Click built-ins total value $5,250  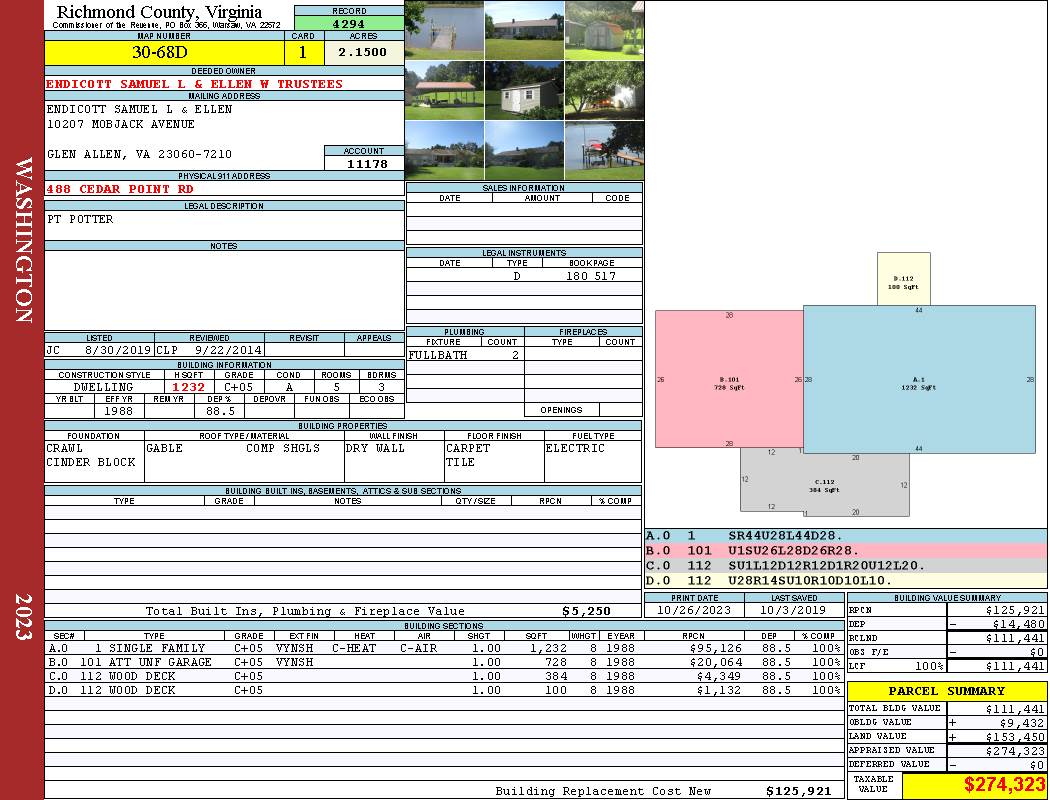coord(587,611)
